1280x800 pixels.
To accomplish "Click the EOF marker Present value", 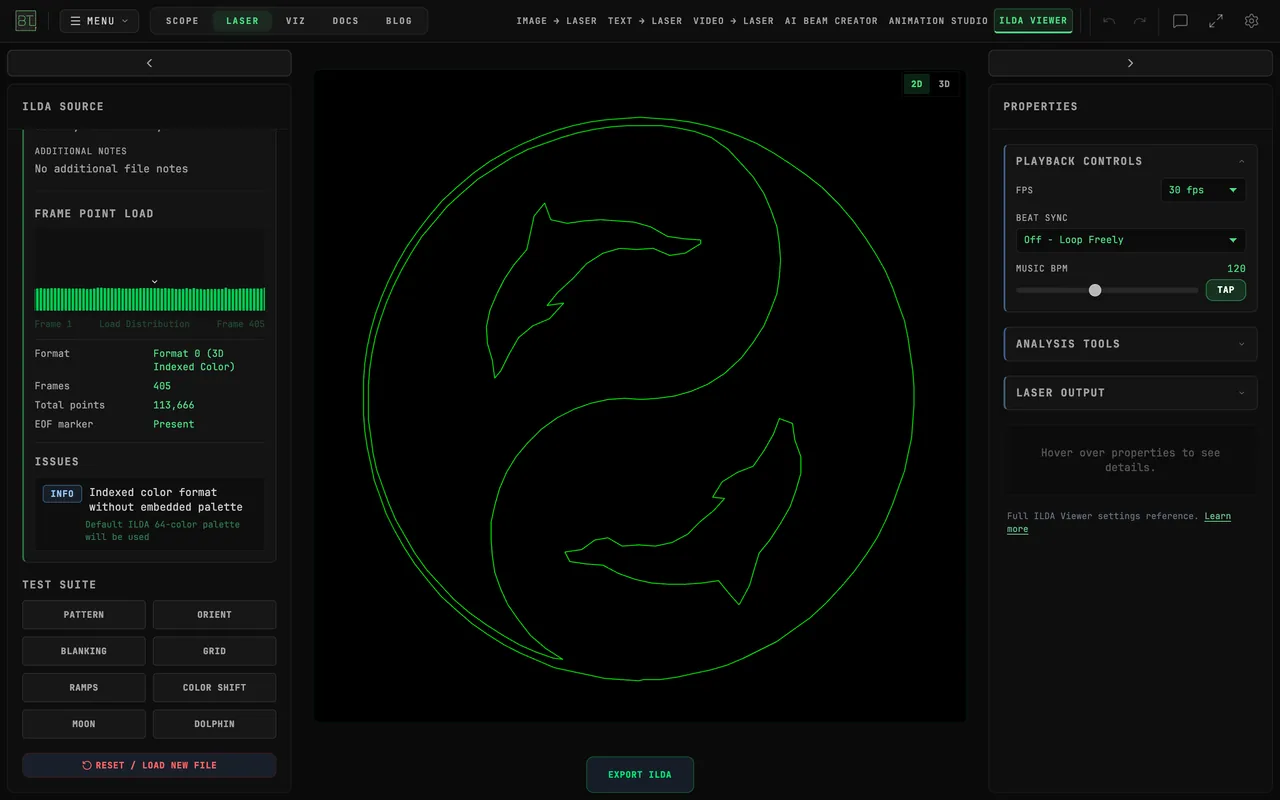I will point(174,424).
